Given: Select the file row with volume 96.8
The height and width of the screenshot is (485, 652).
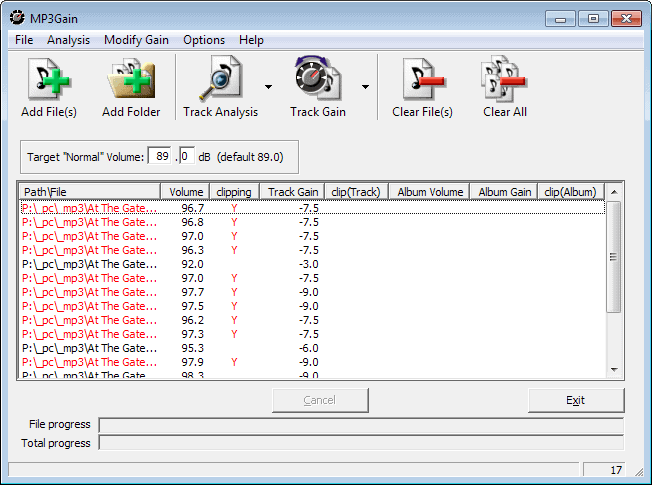Looking at the screenshot, I should point(313,222).
